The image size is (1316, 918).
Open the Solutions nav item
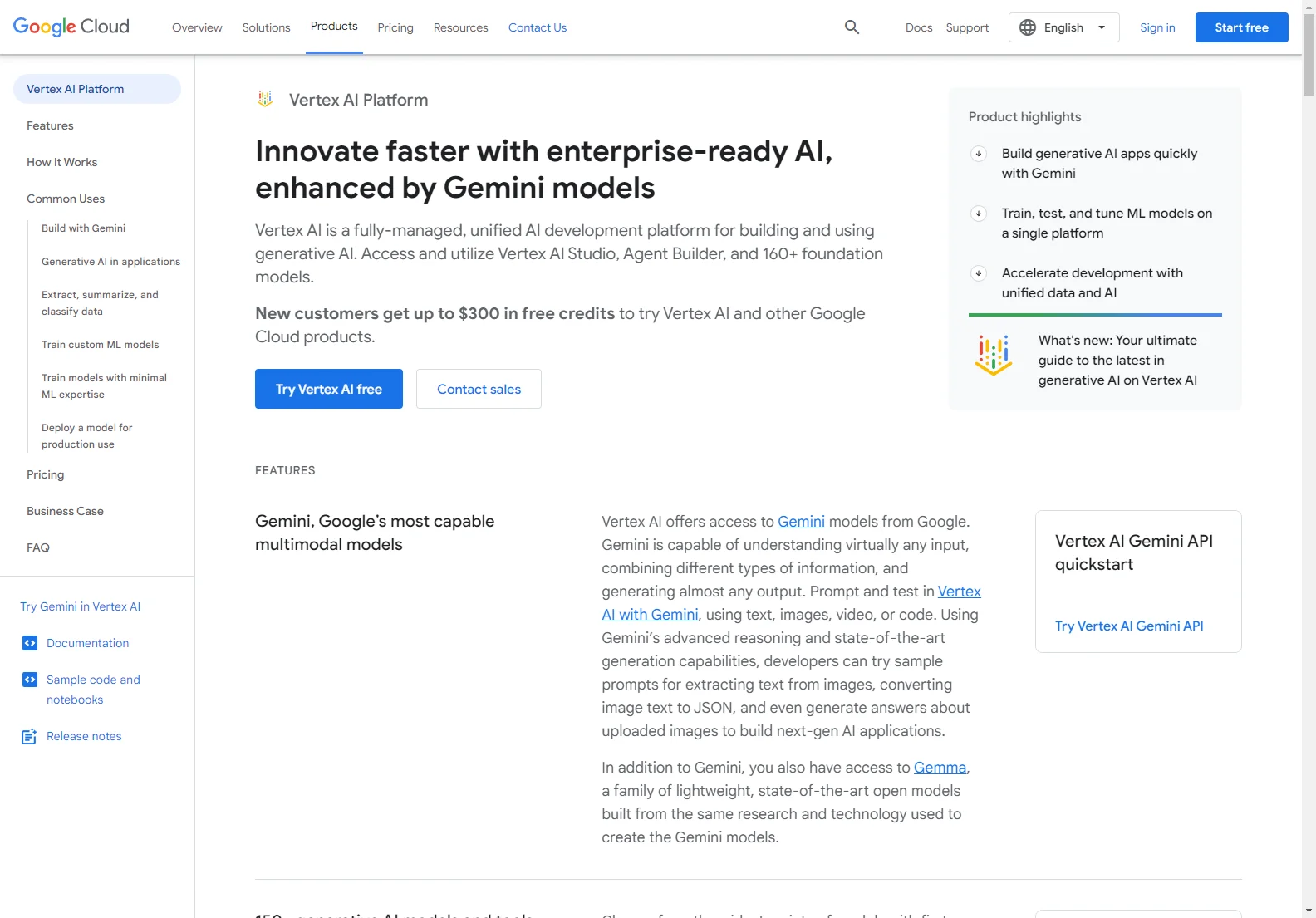tap(267, 27)
